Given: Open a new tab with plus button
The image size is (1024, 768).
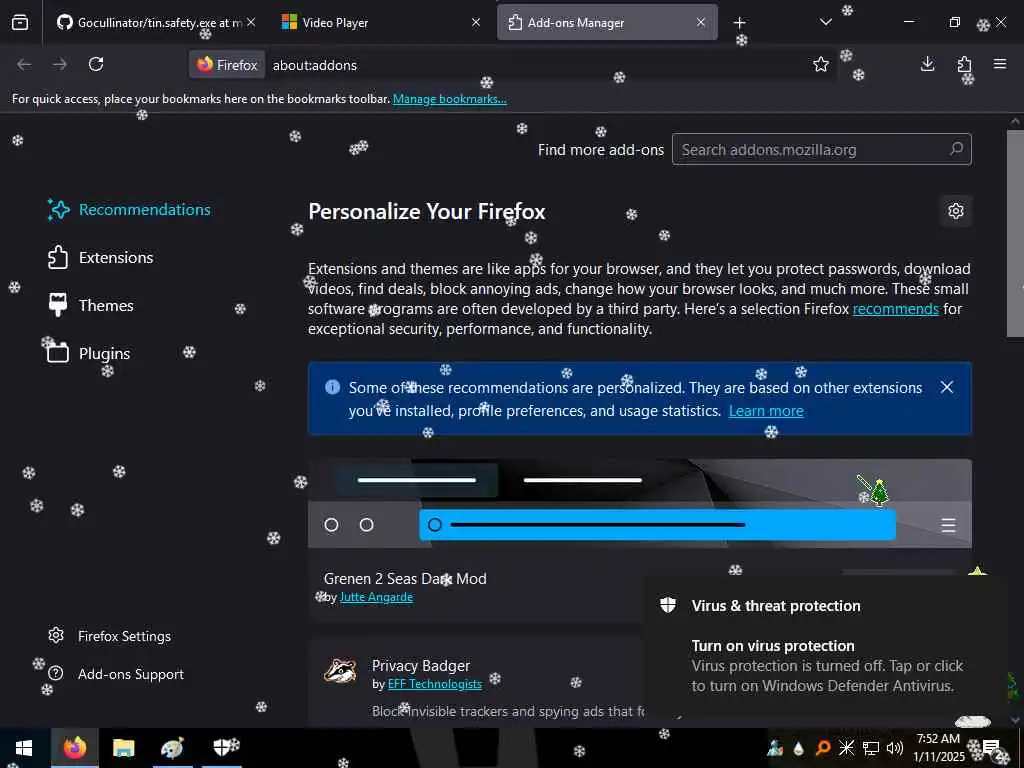Looking at the screenshot, I should click(x=739, y=23).
